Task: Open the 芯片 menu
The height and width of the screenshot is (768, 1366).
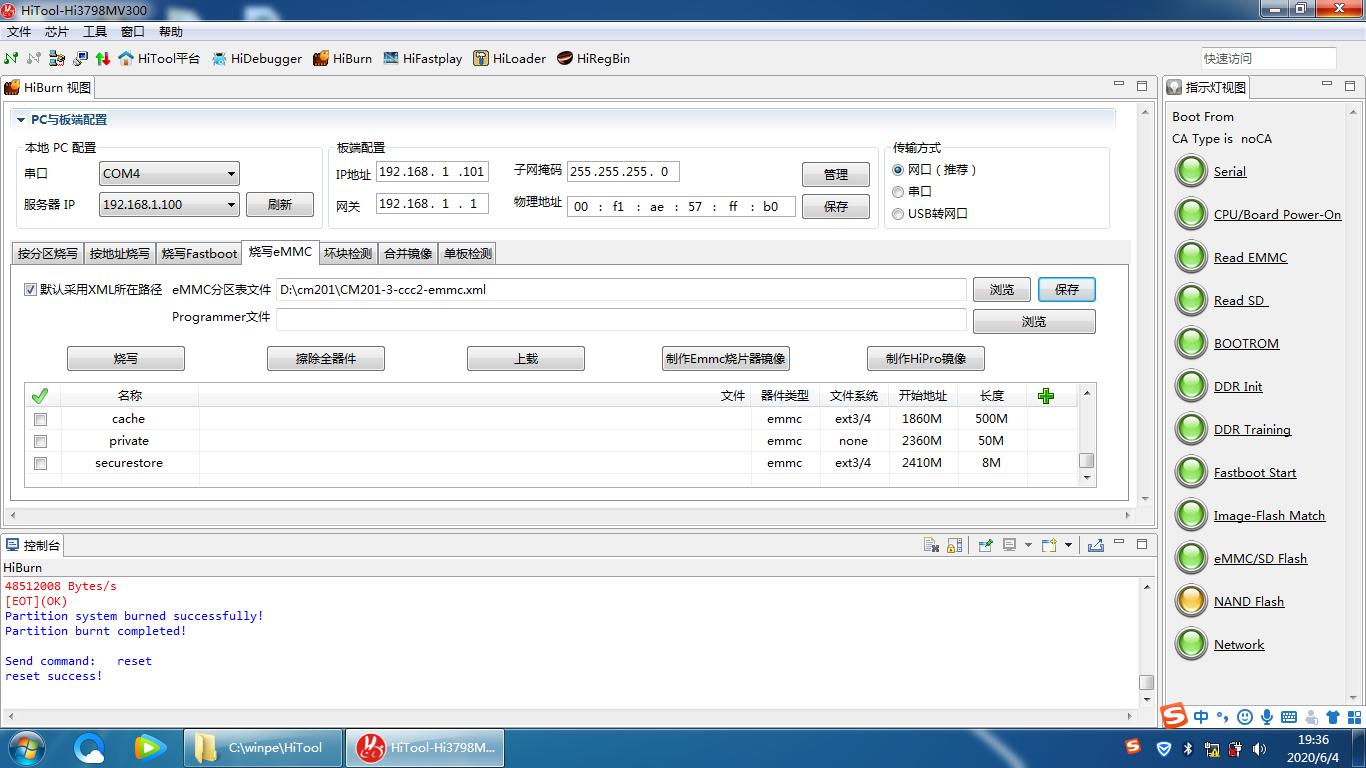Action: pos(55,31)
